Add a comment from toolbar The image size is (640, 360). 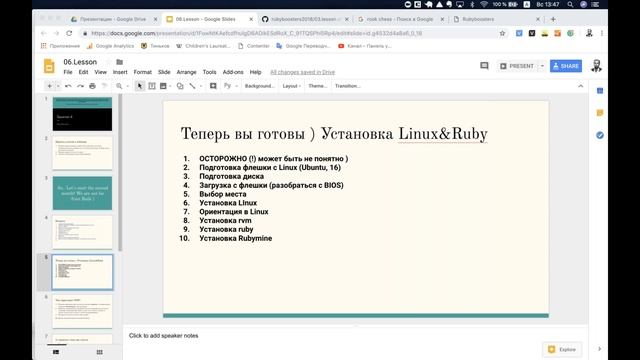[213, 86]
